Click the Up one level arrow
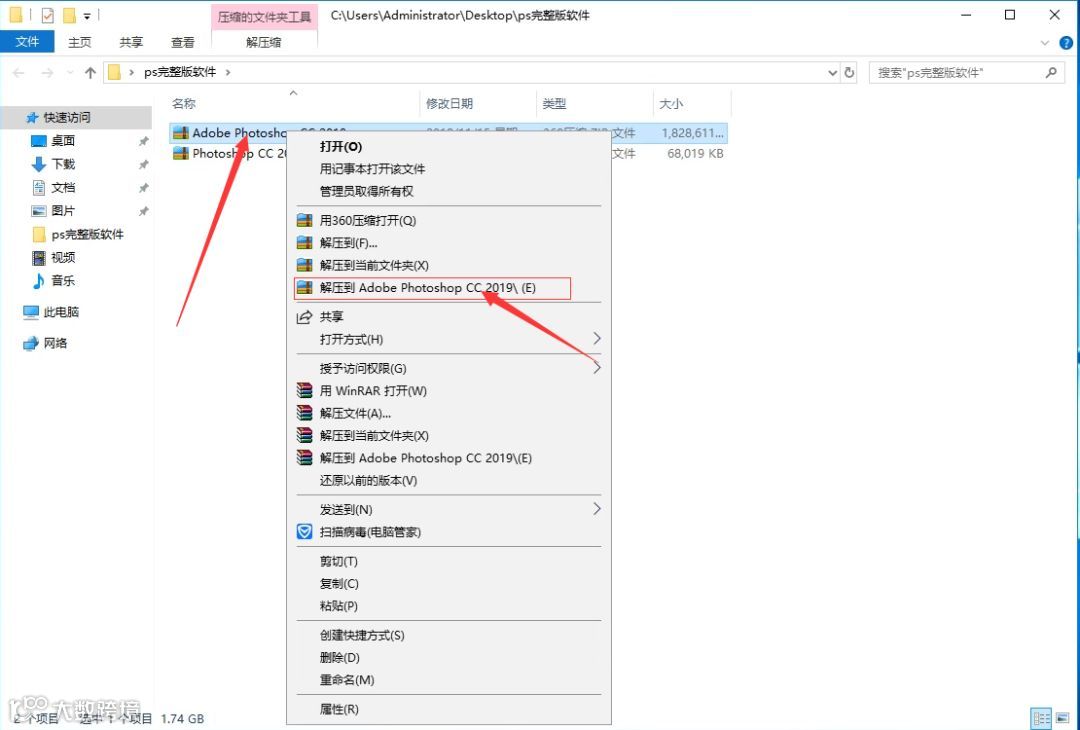Image resolution: width=1080 pixels, height=730 pixels. point(90,72)
